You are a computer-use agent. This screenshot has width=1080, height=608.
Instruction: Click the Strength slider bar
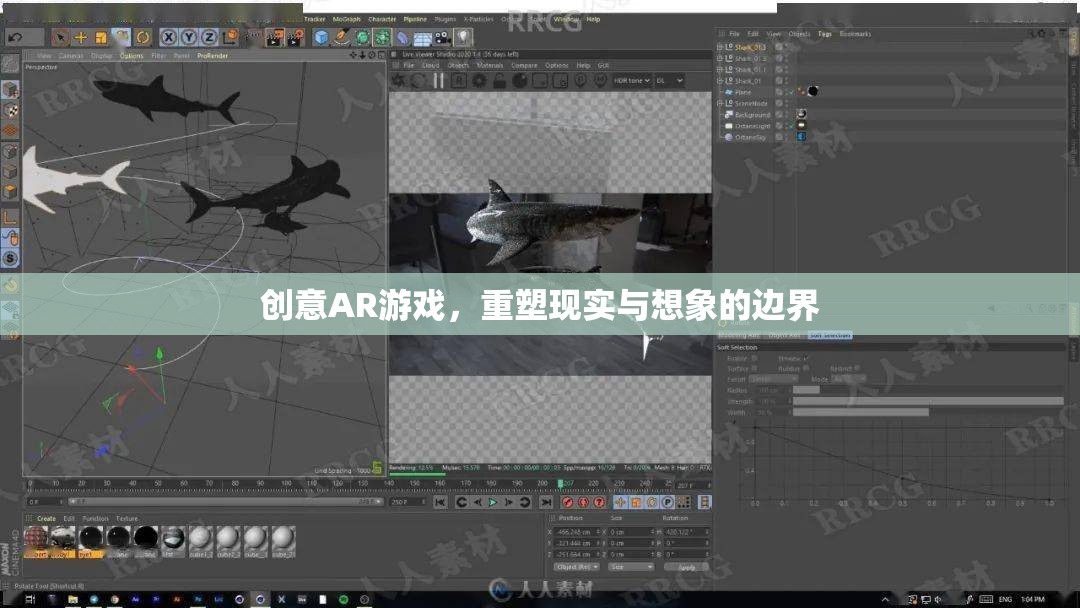(928, 401)
